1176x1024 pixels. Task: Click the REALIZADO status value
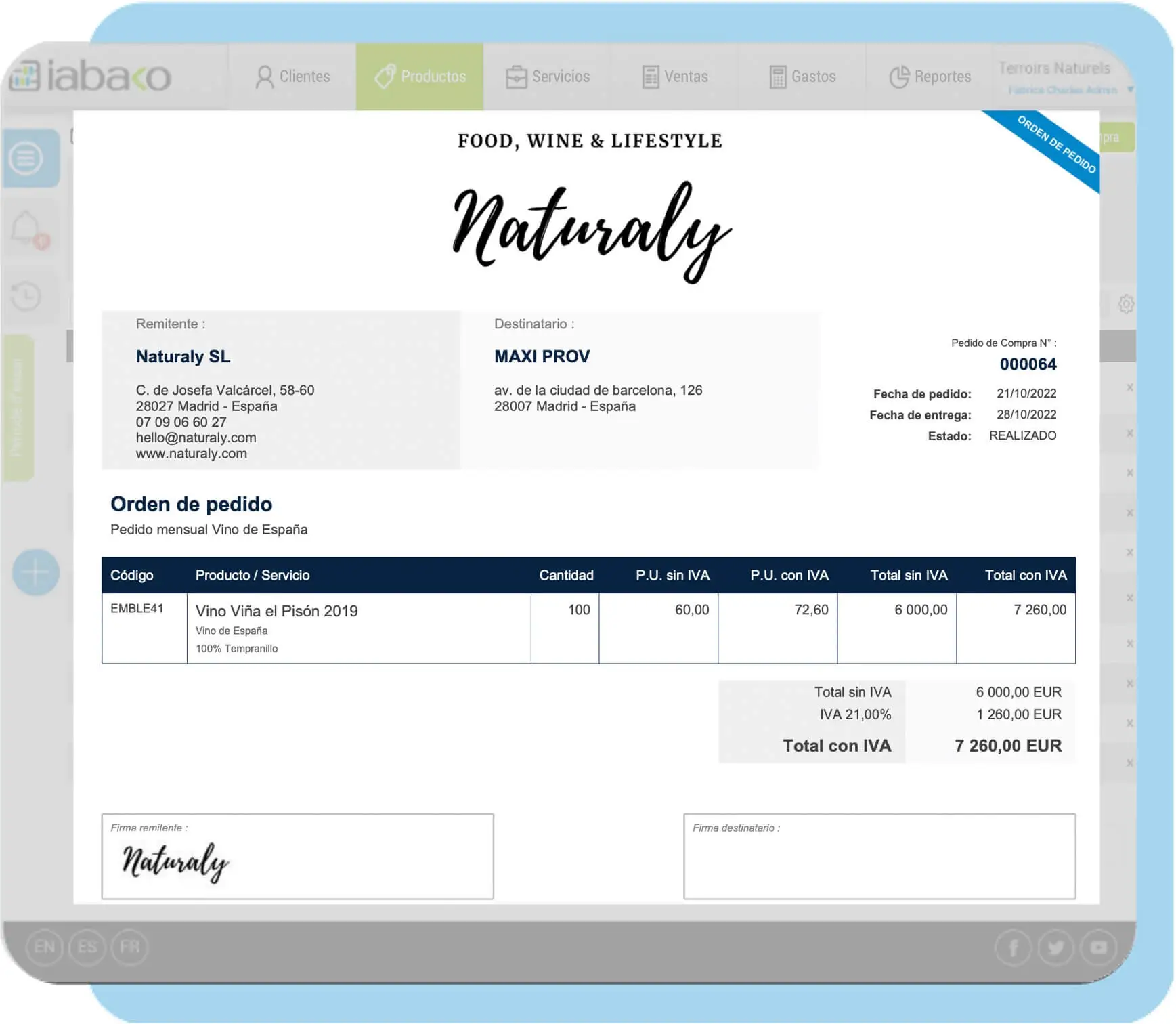tap(1022, 435)
